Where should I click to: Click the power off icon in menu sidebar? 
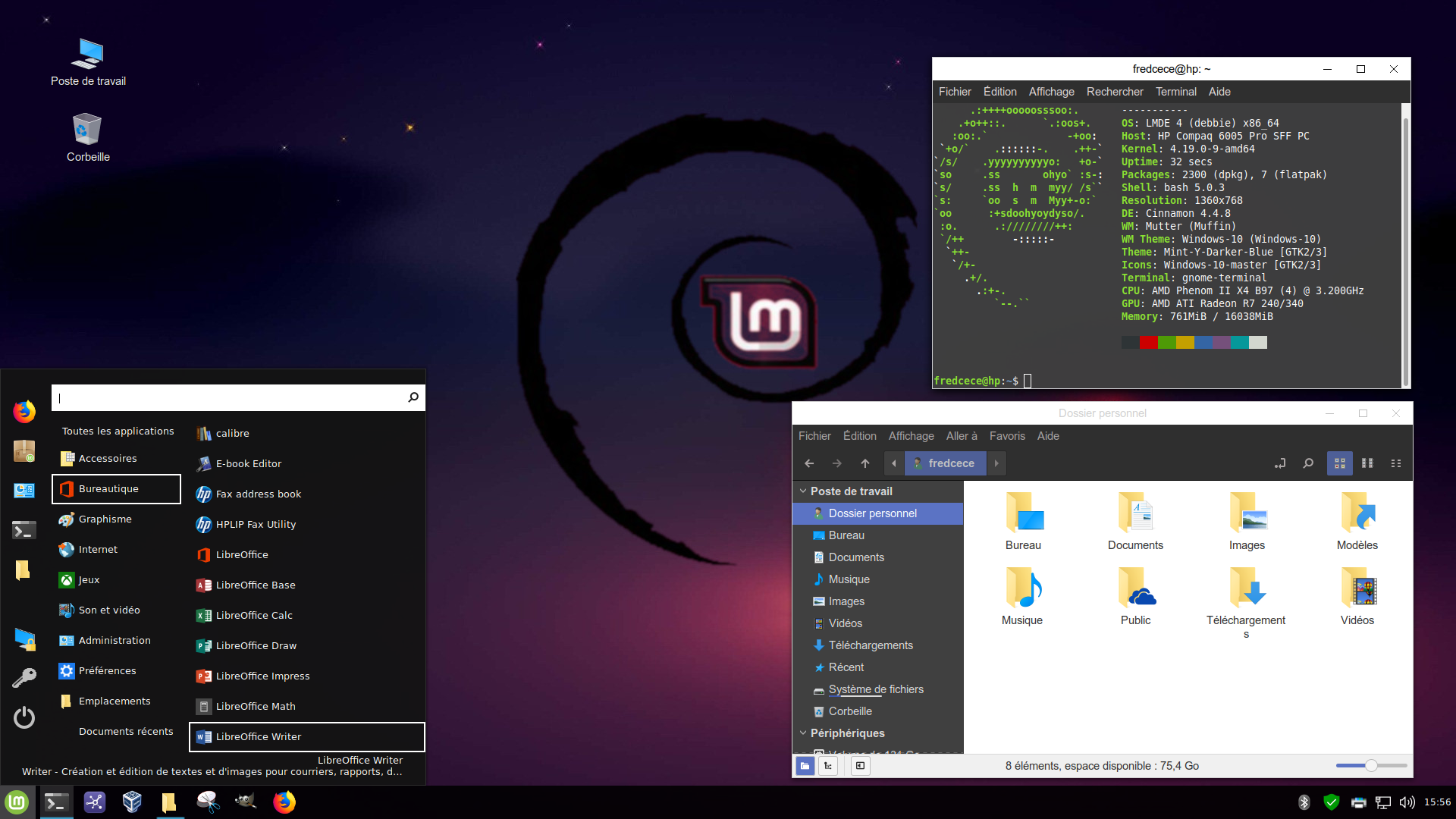tap(24, 717)
